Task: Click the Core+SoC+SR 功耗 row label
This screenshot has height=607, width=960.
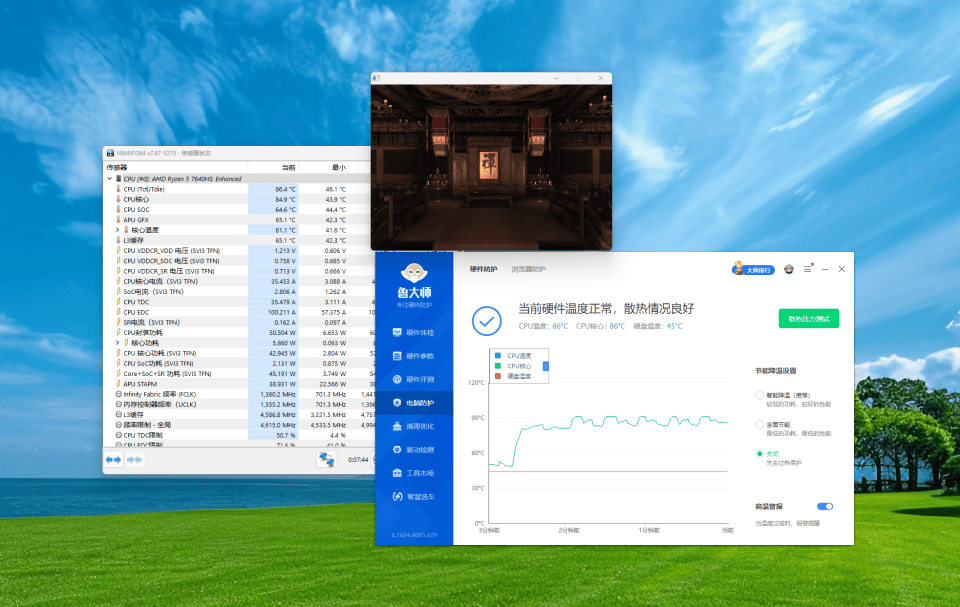Action: pyautogui.click(x=167, y=374)
